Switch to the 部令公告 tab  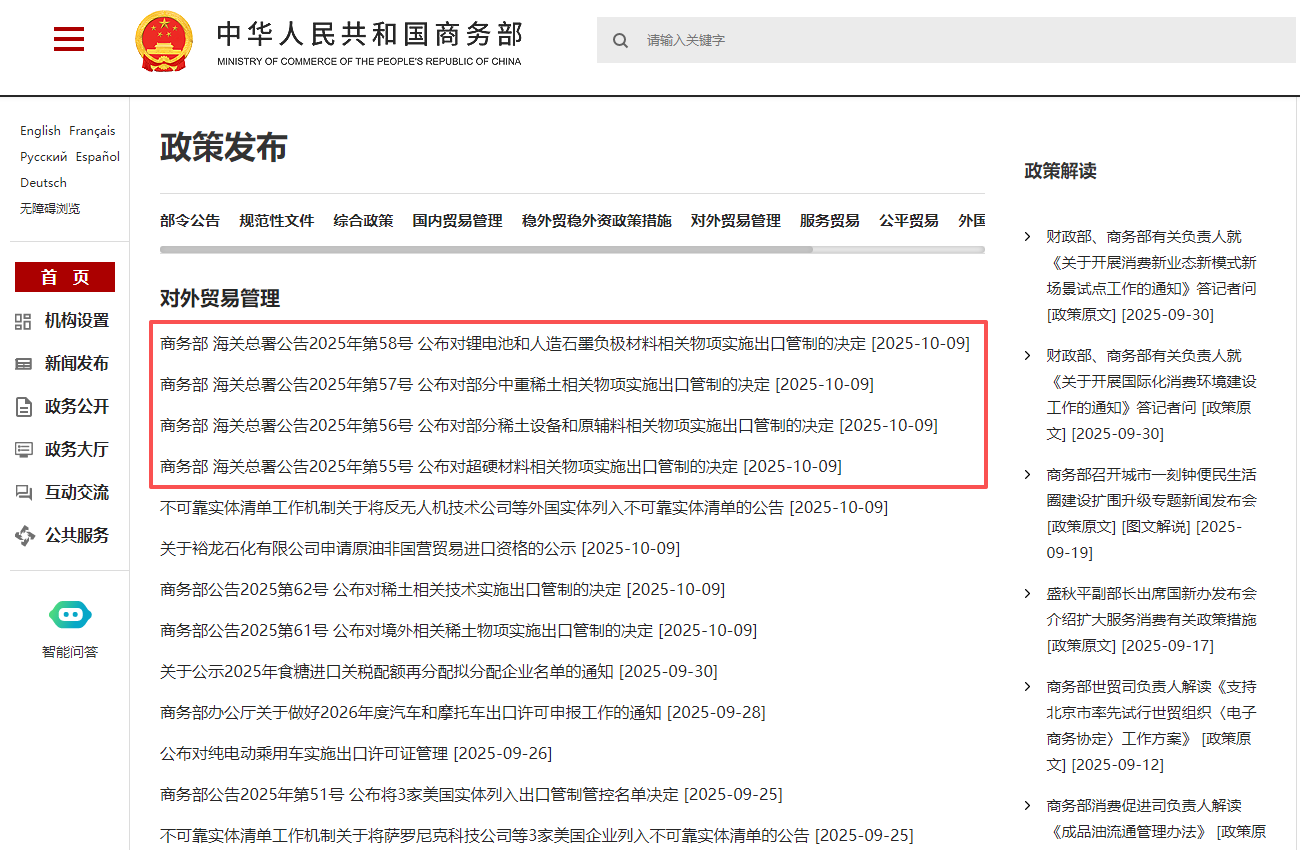[x=189, y=221]
